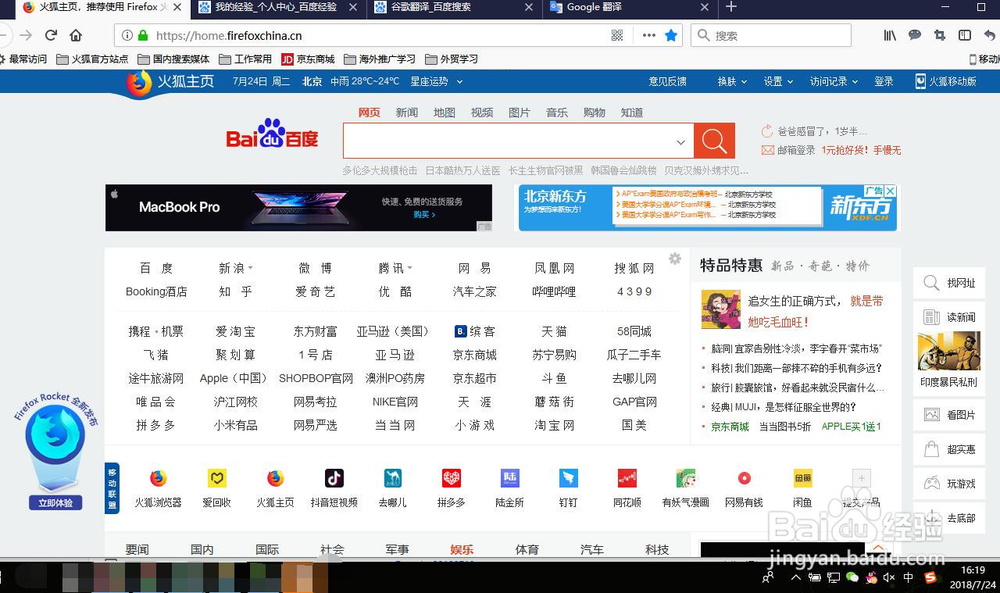Switch to 谷歌翻译_百度搜索 browser tab
Screen dimensions: 1000x593
(x=453, y=8)
